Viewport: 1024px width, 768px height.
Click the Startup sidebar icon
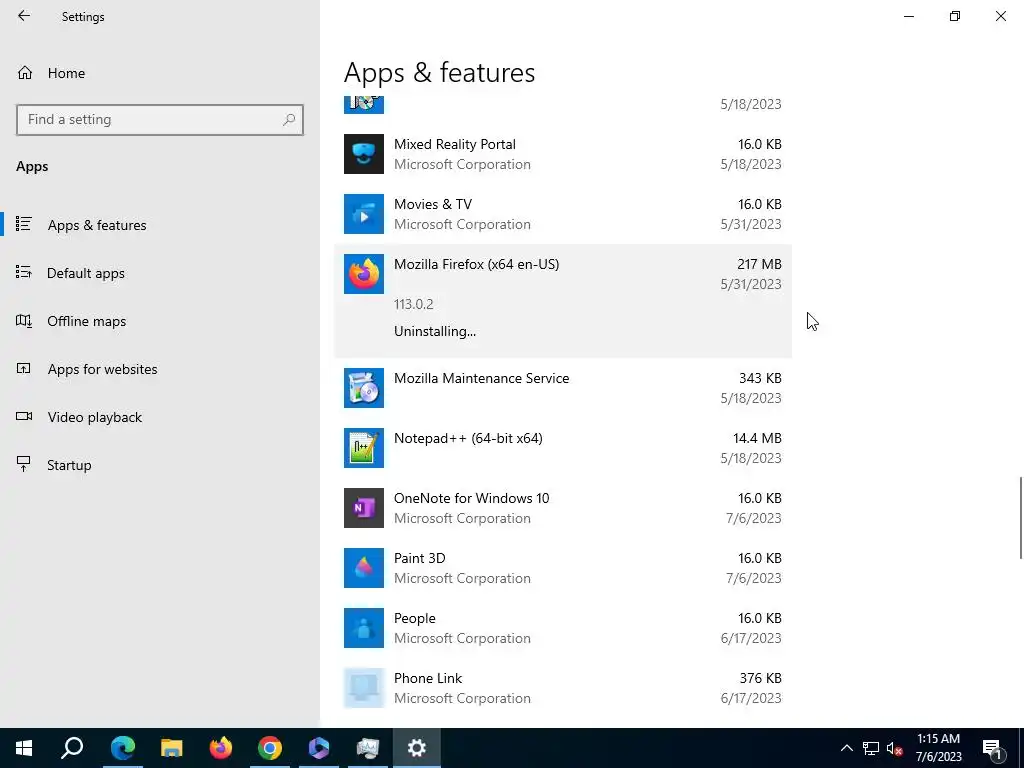click(x=24, y=464)
